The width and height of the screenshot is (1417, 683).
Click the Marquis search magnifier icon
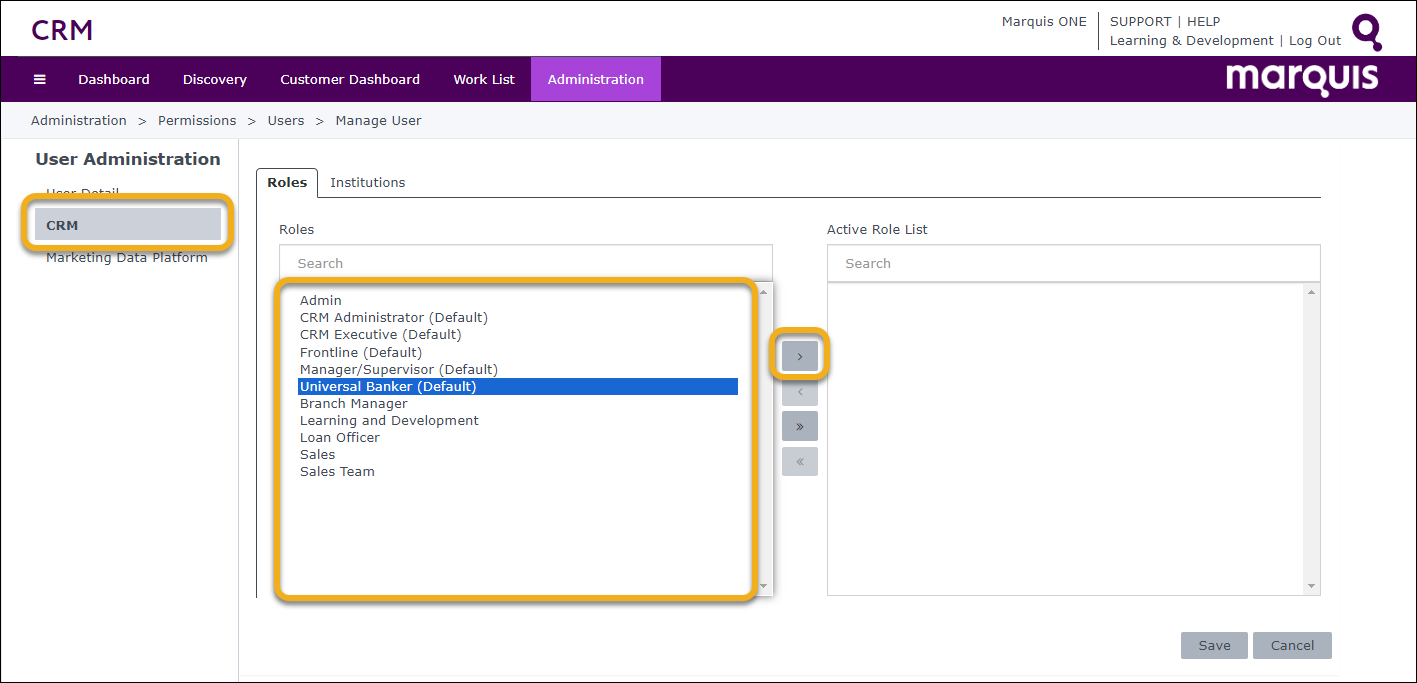[1367, 32]
